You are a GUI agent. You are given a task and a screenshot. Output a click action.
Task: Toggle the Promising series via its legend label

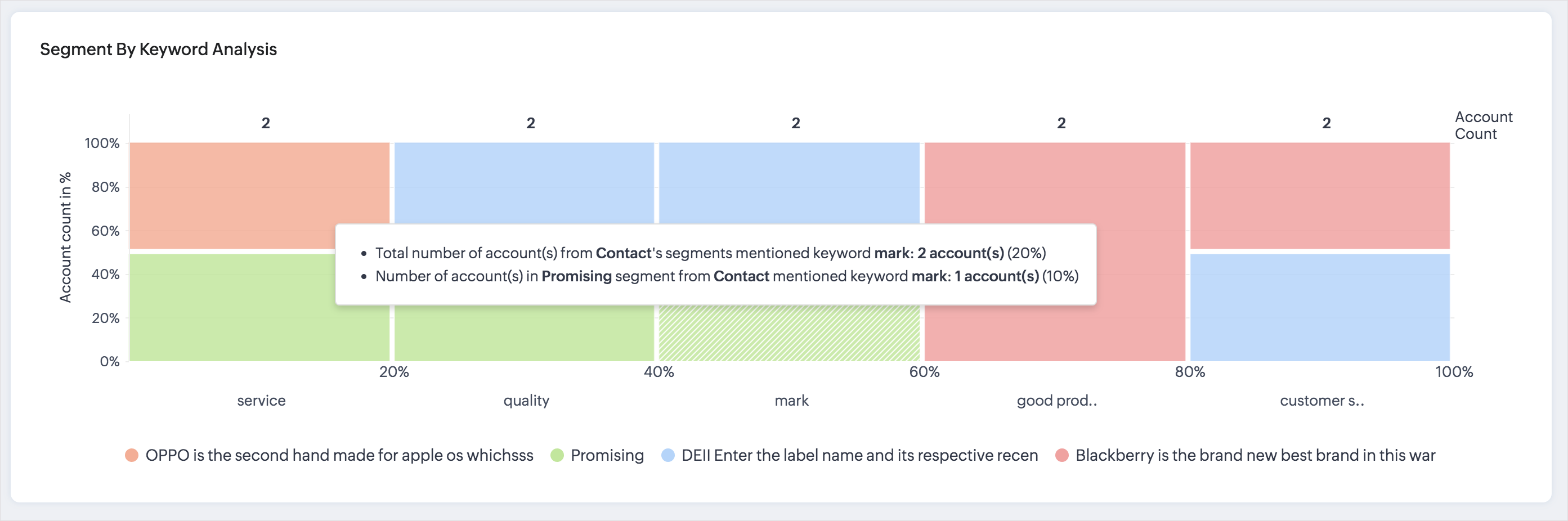click(607, 455)
